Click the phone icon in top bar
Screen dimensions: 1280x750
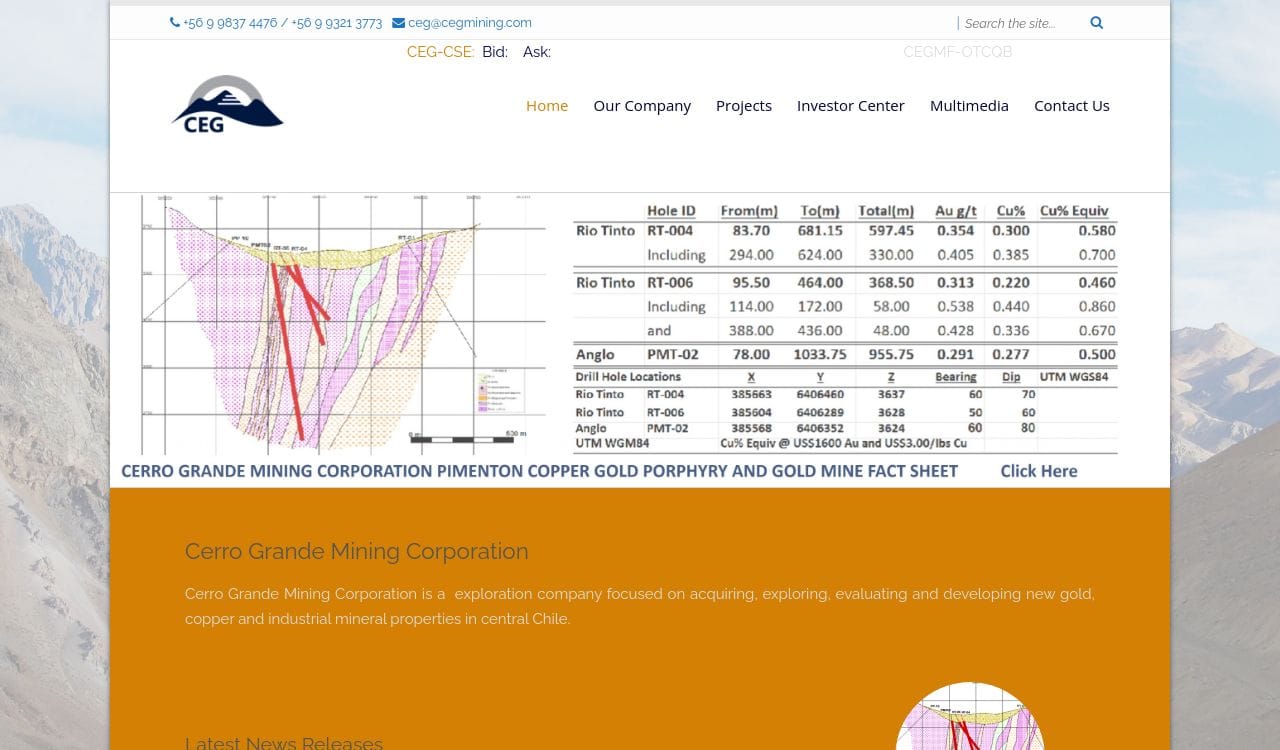point(175,22)
